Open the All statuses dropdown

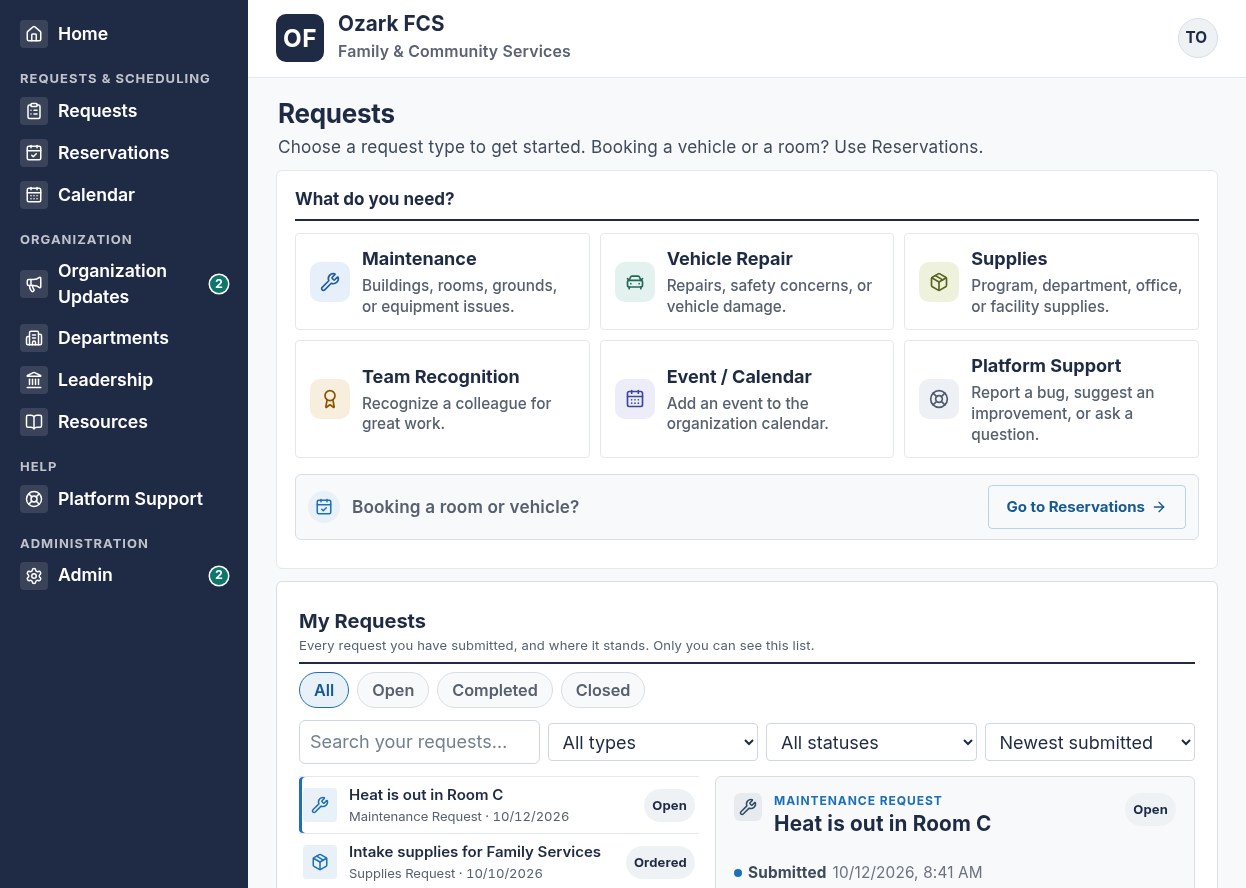click(871, 742)
